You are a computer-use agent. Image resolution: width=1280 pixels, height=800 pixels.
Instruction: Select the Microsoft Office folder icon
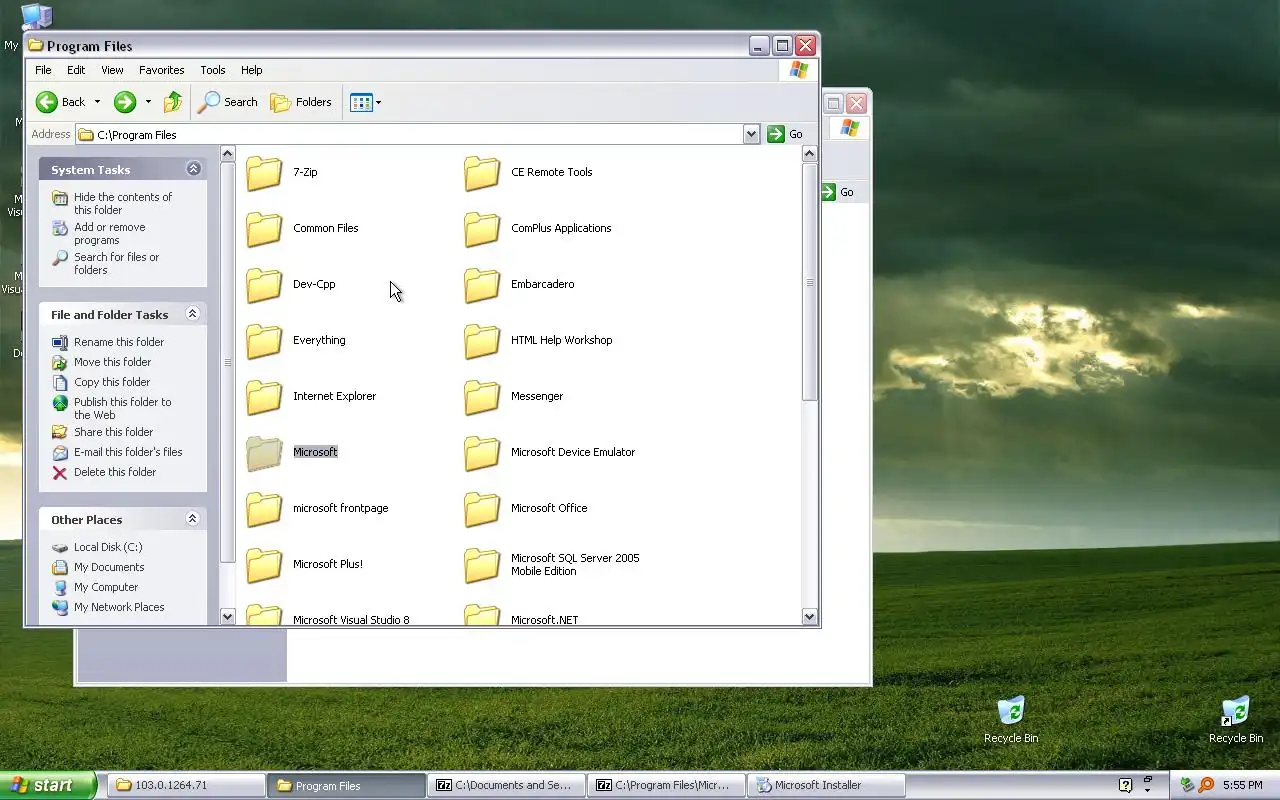[482, 508]
